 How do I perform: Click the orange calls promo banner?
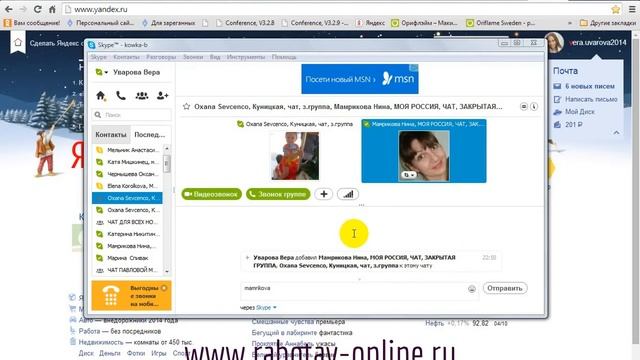tap(131, 296)
